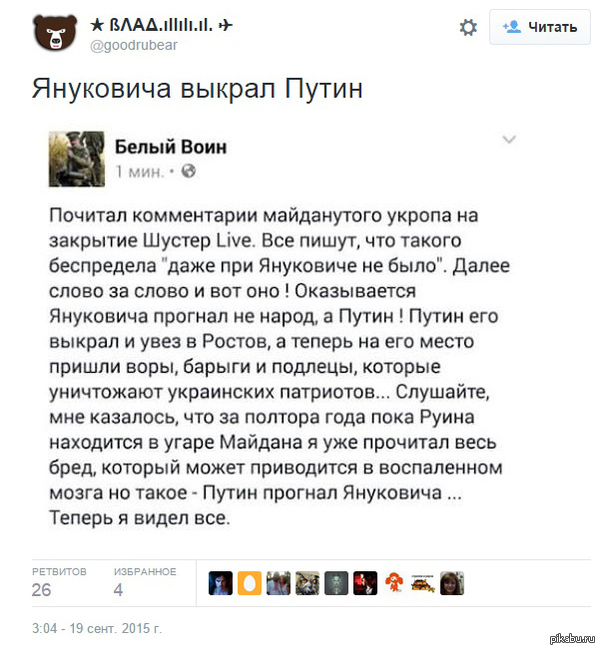This screenshot has height=650, width=600.
Task: Open the tweet timestamp 3:04 - 19 сент. 2015
Action: coord(97,629)
